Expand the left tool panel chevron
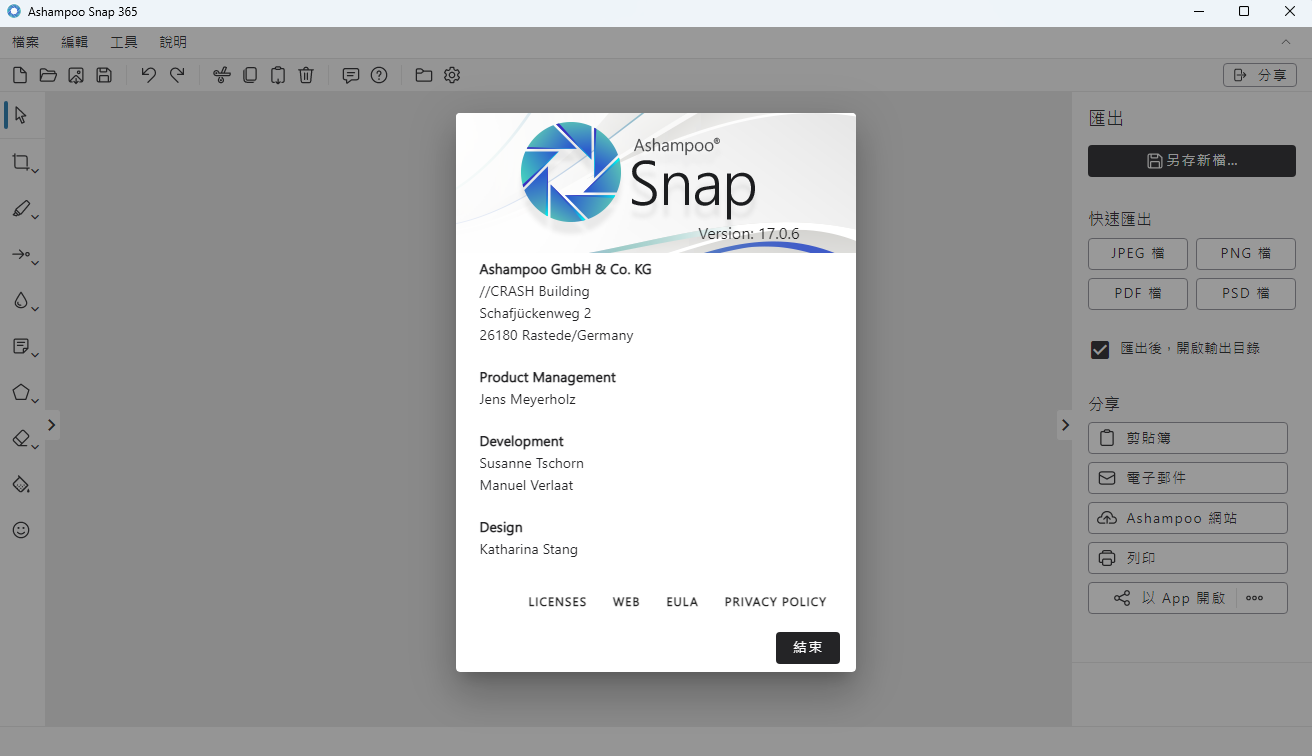Image resolution: width=1312 pixels, height=756 pixels. pos(52,425)
